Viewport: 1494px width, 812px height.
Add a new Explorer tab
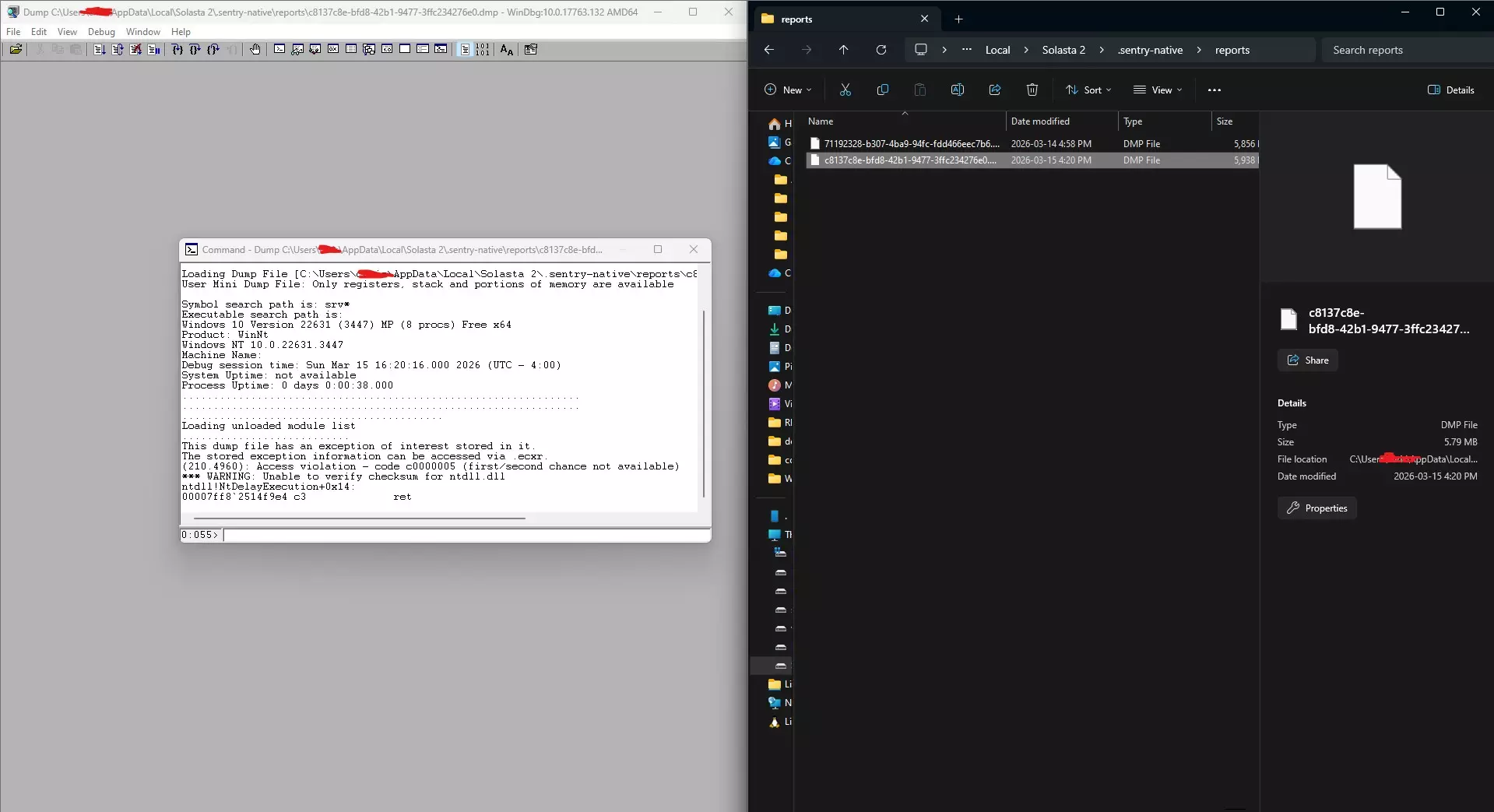coord(958,19)
